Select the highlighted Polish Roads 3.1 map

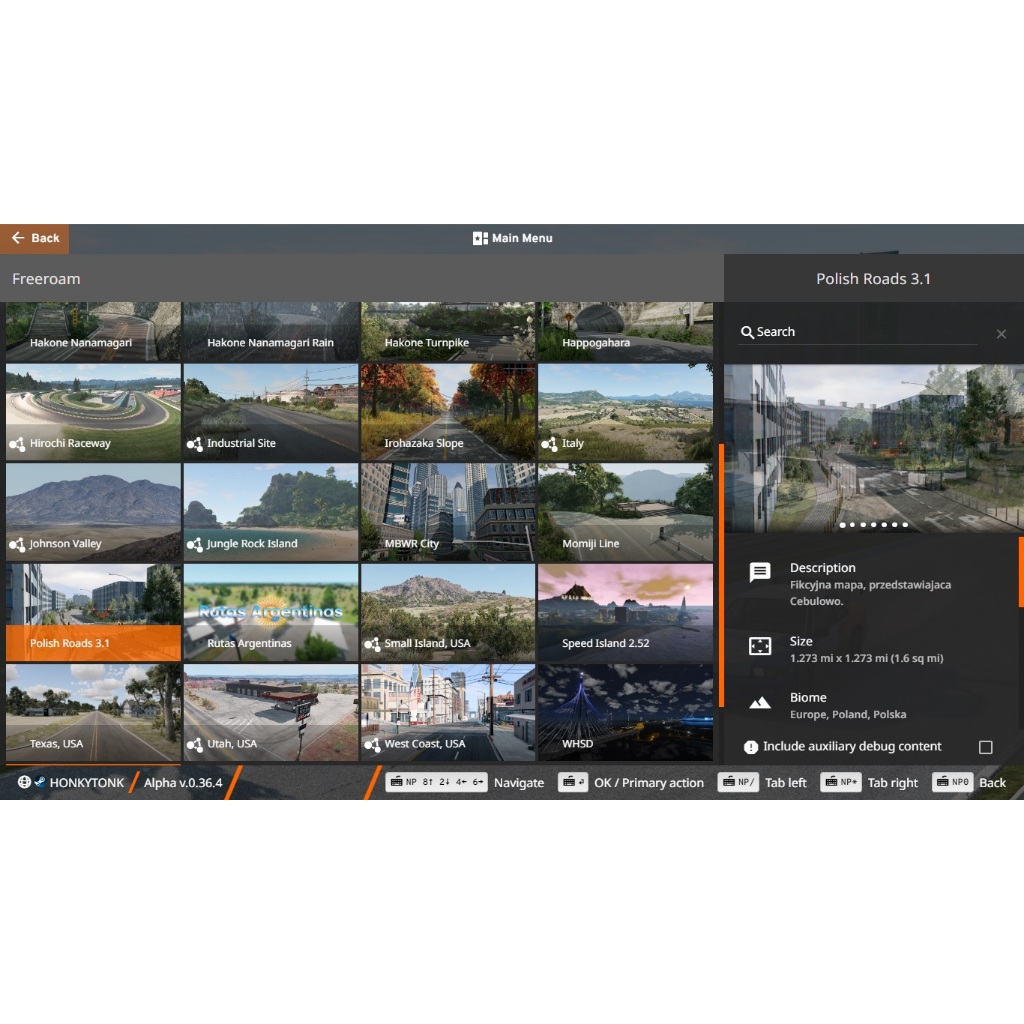[x=93, y=613]
